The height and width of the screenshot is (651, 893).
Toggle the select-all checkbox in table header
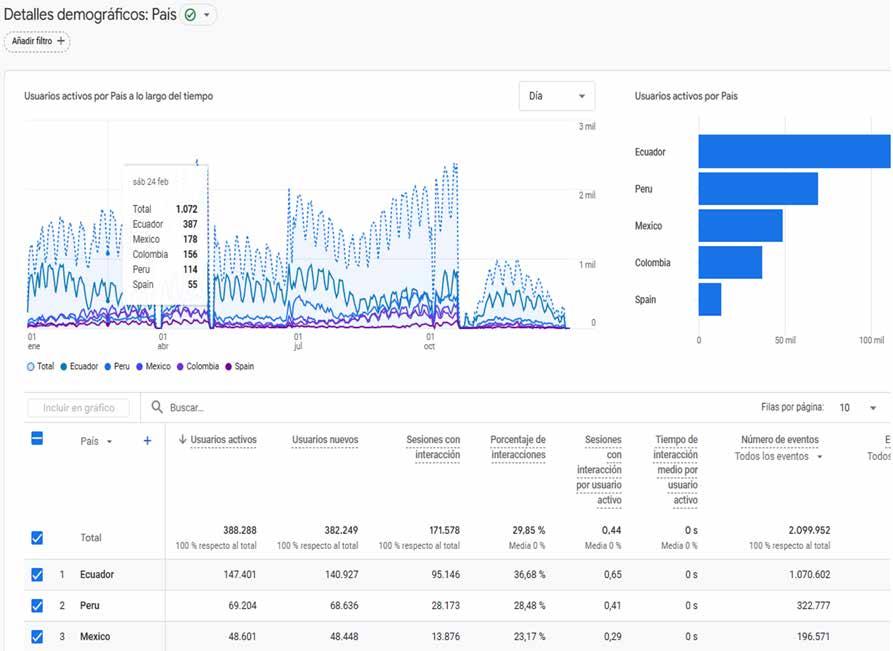37,439
